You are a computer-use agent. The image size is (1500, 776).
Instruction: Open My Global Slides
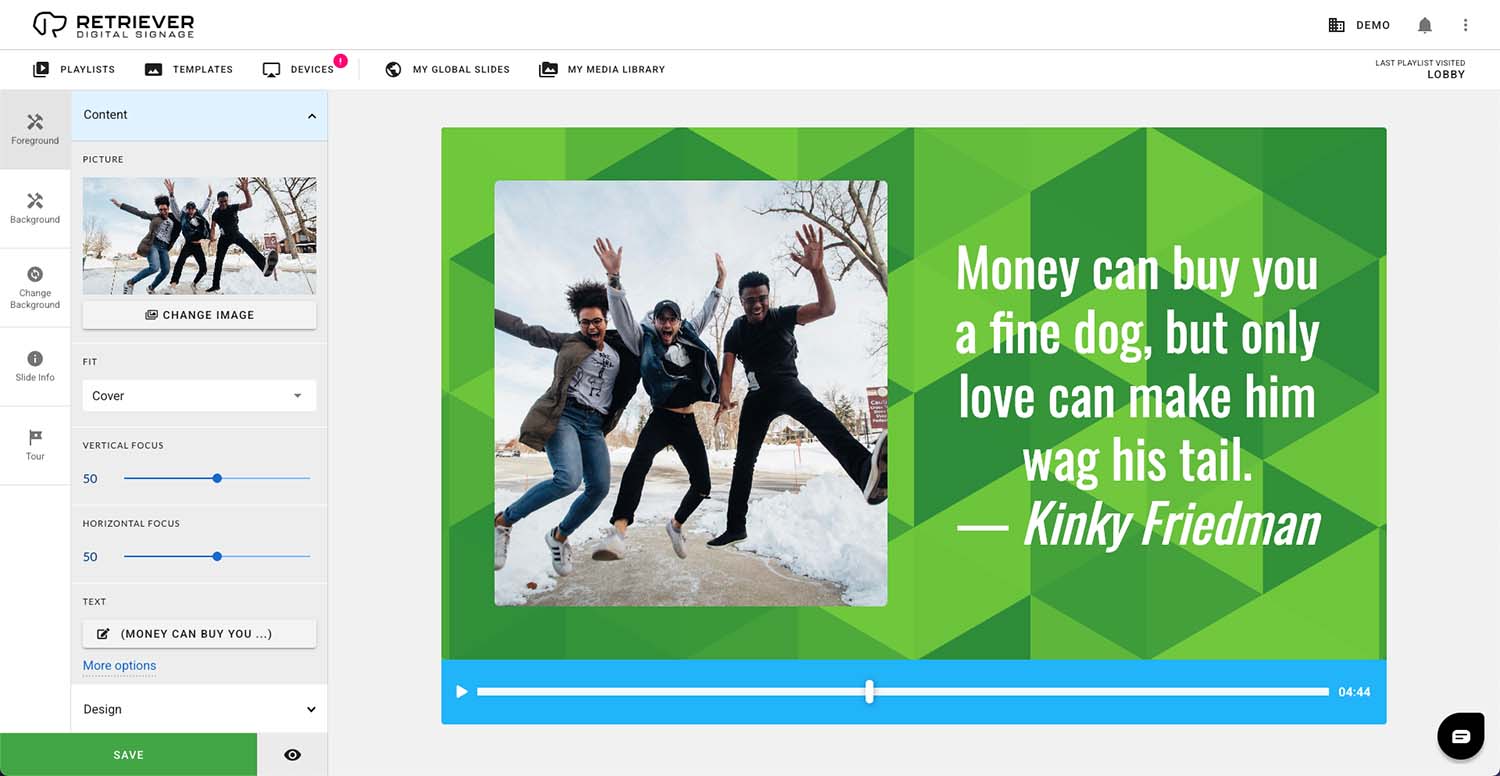(x=447, y=69)
